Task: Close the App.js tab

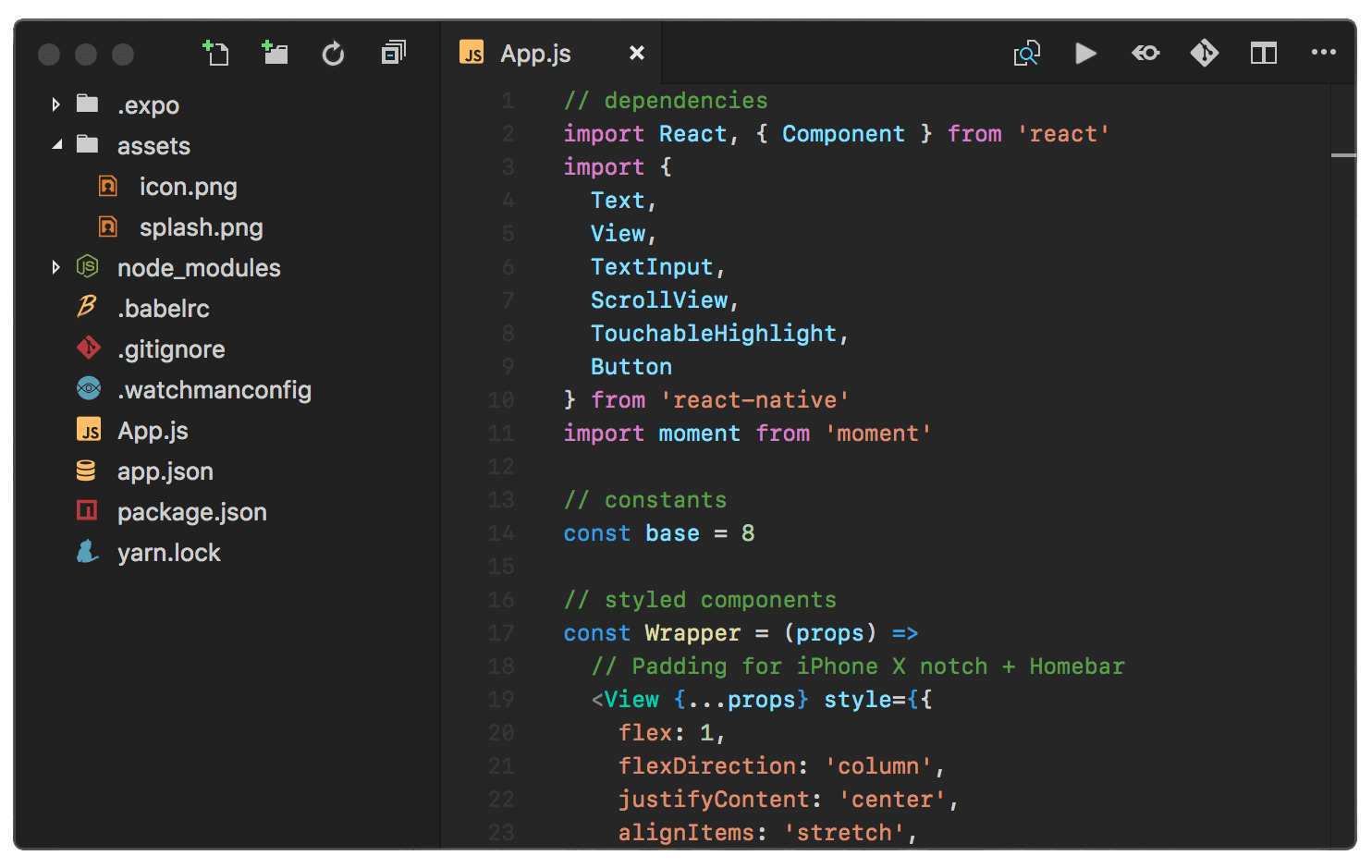Action: 637,54
